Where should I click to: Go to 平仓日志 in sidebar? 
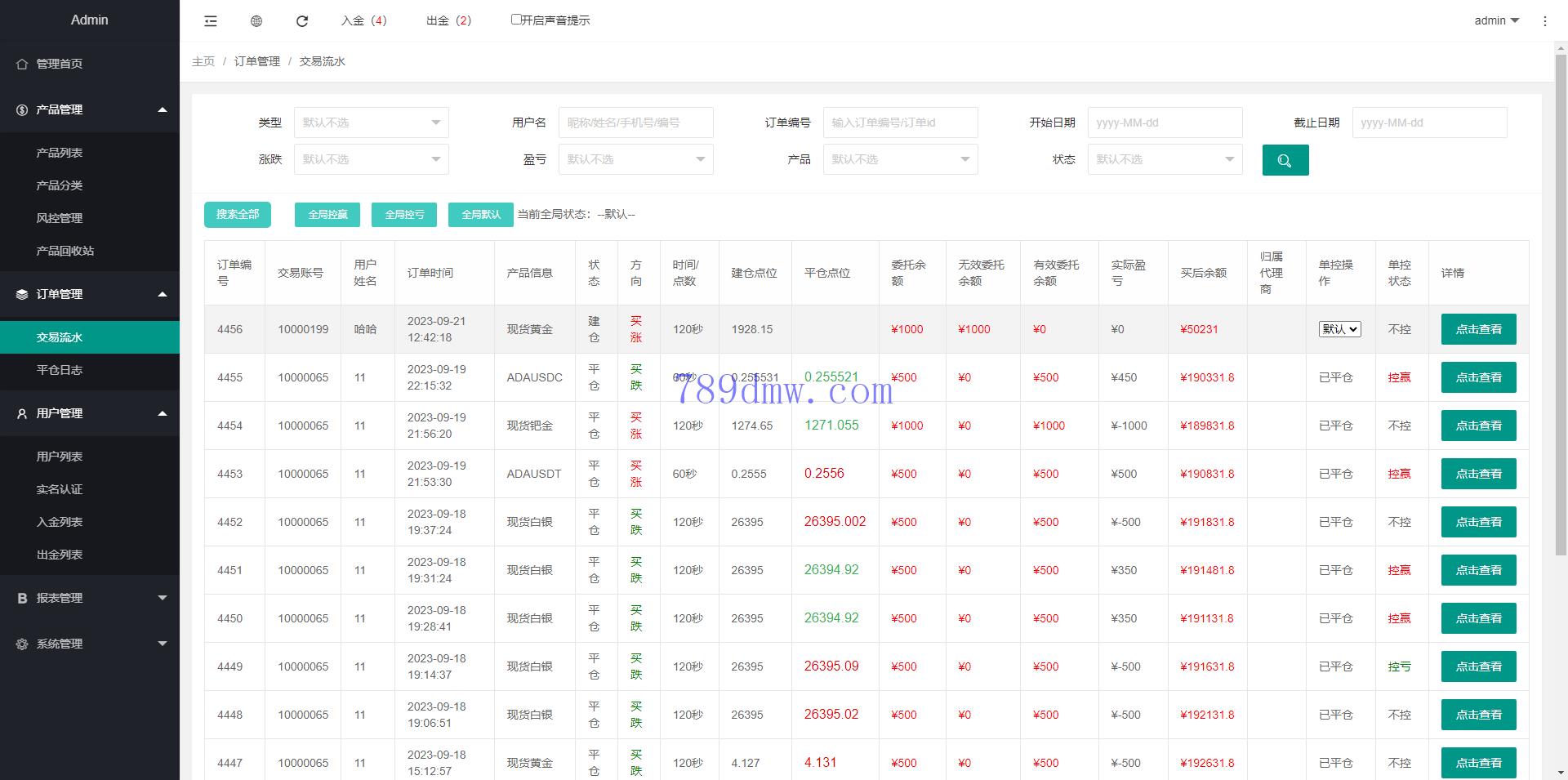point(60,370)
